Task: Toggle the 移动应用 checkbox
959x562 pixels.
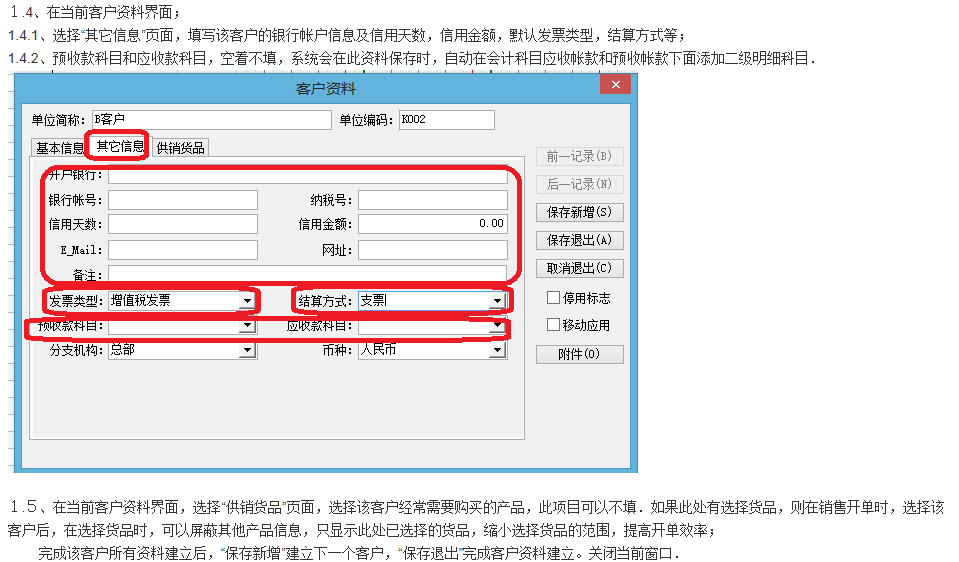Action: [x=553, y=325]
